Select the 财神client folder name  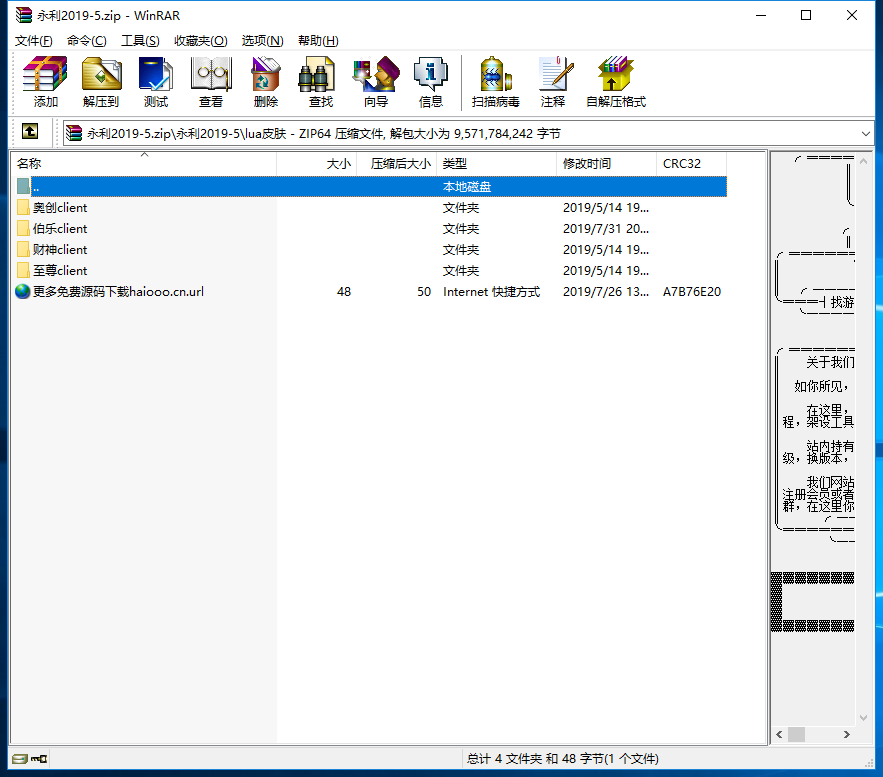[x=60, y=249]
